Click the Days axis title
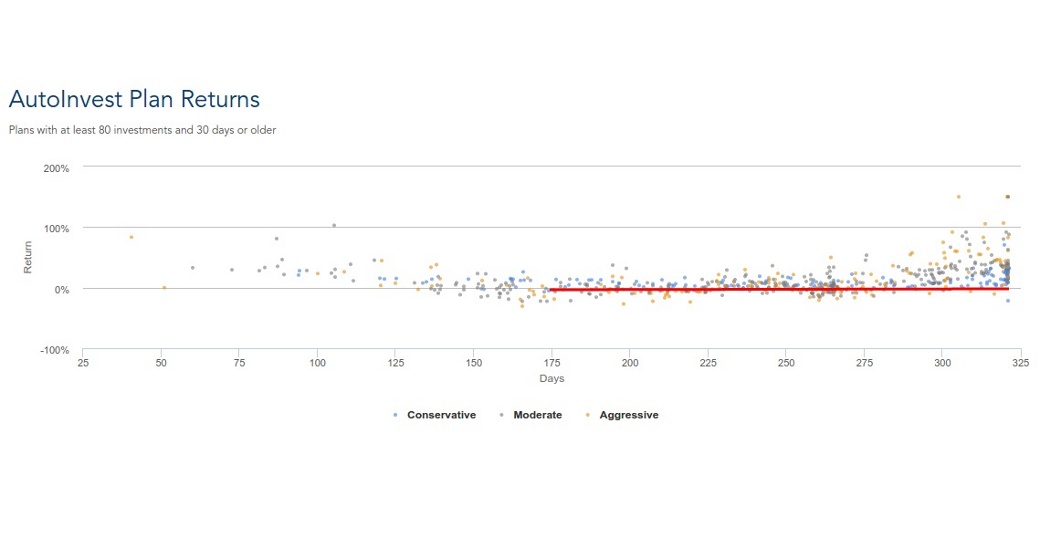This screenshot has height=540, width=1040. (552, 378)
